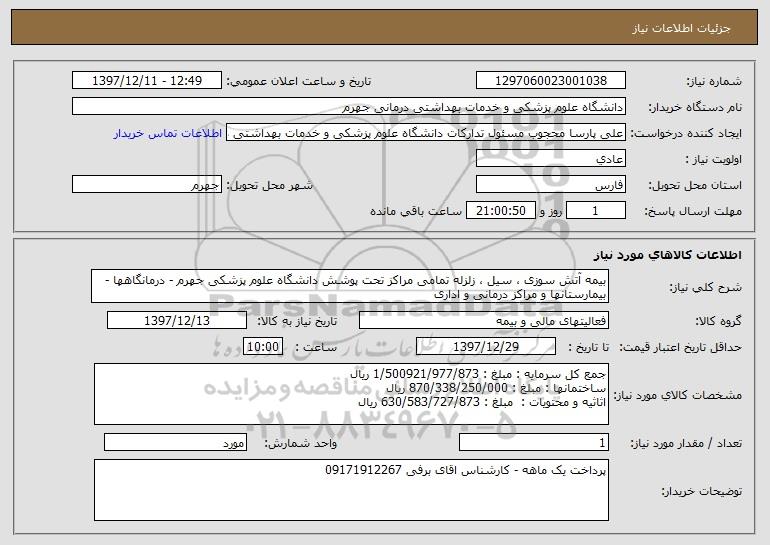
Task: Click the ساختمانها amount line 870/338/250/000
Action: (496, 388)
